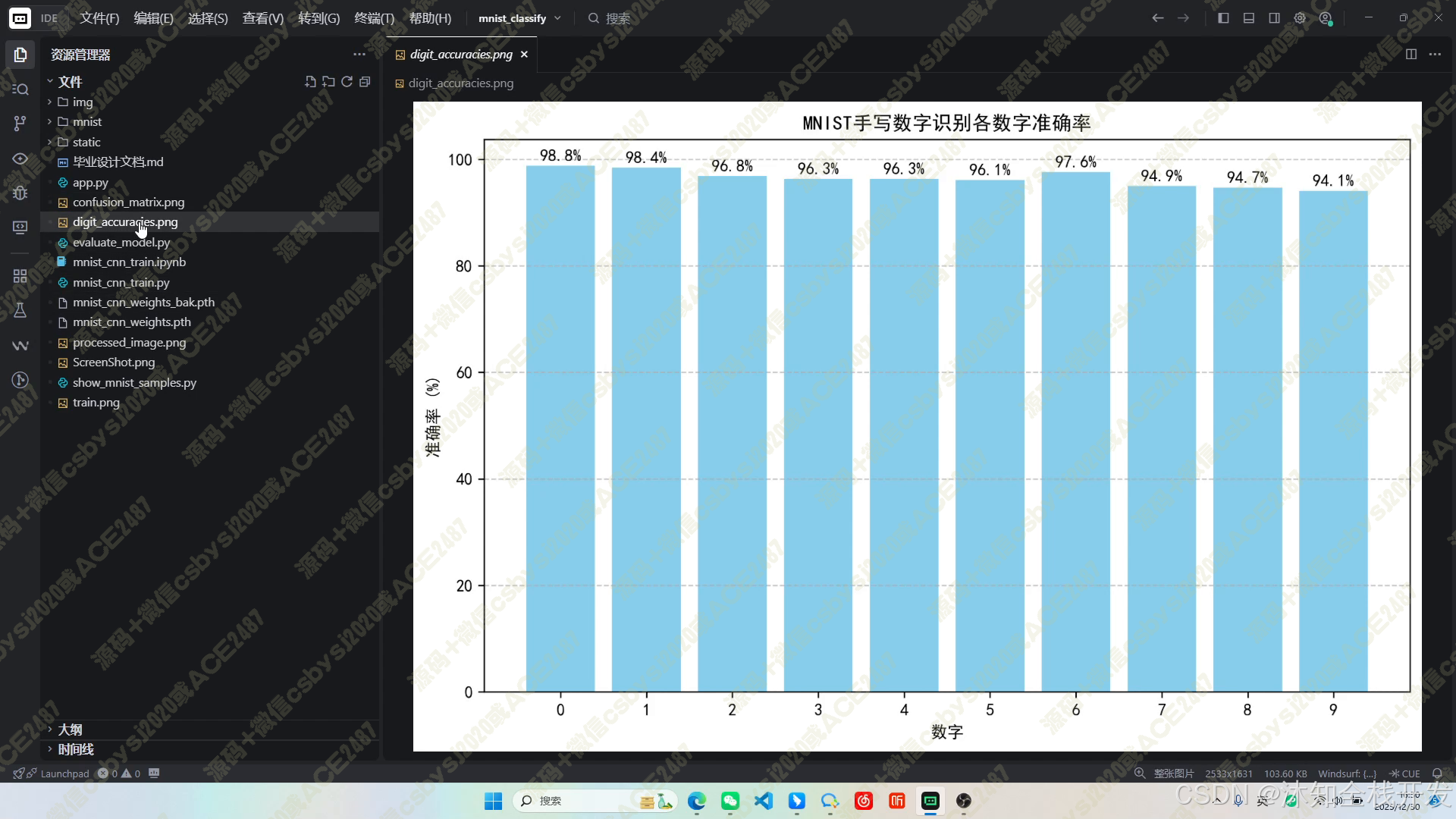Toggle the secondary sidebar layout button
Screen dimensions: 1456x819
1274,18
